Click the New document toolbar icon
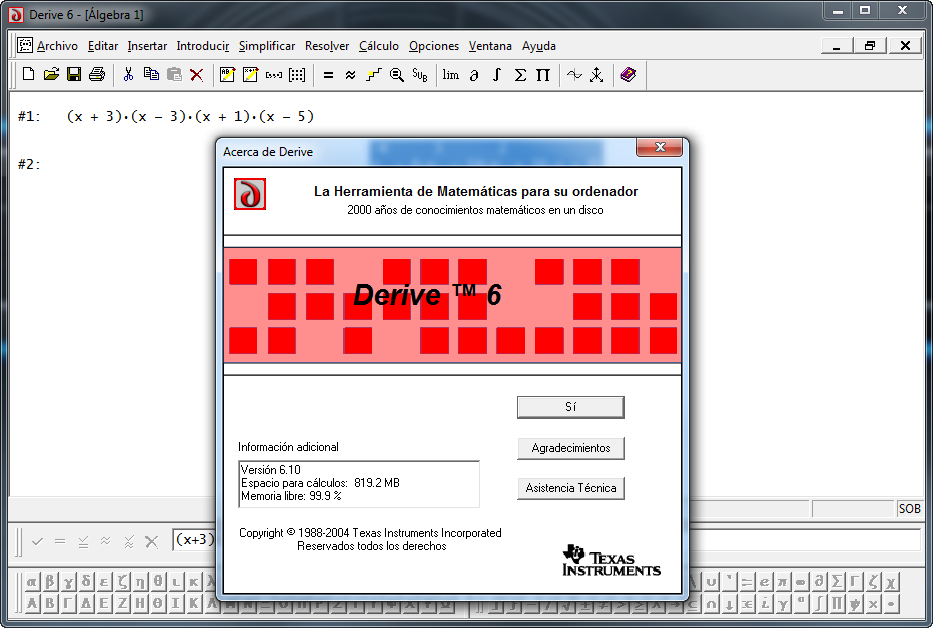 [x=28, y=74]
